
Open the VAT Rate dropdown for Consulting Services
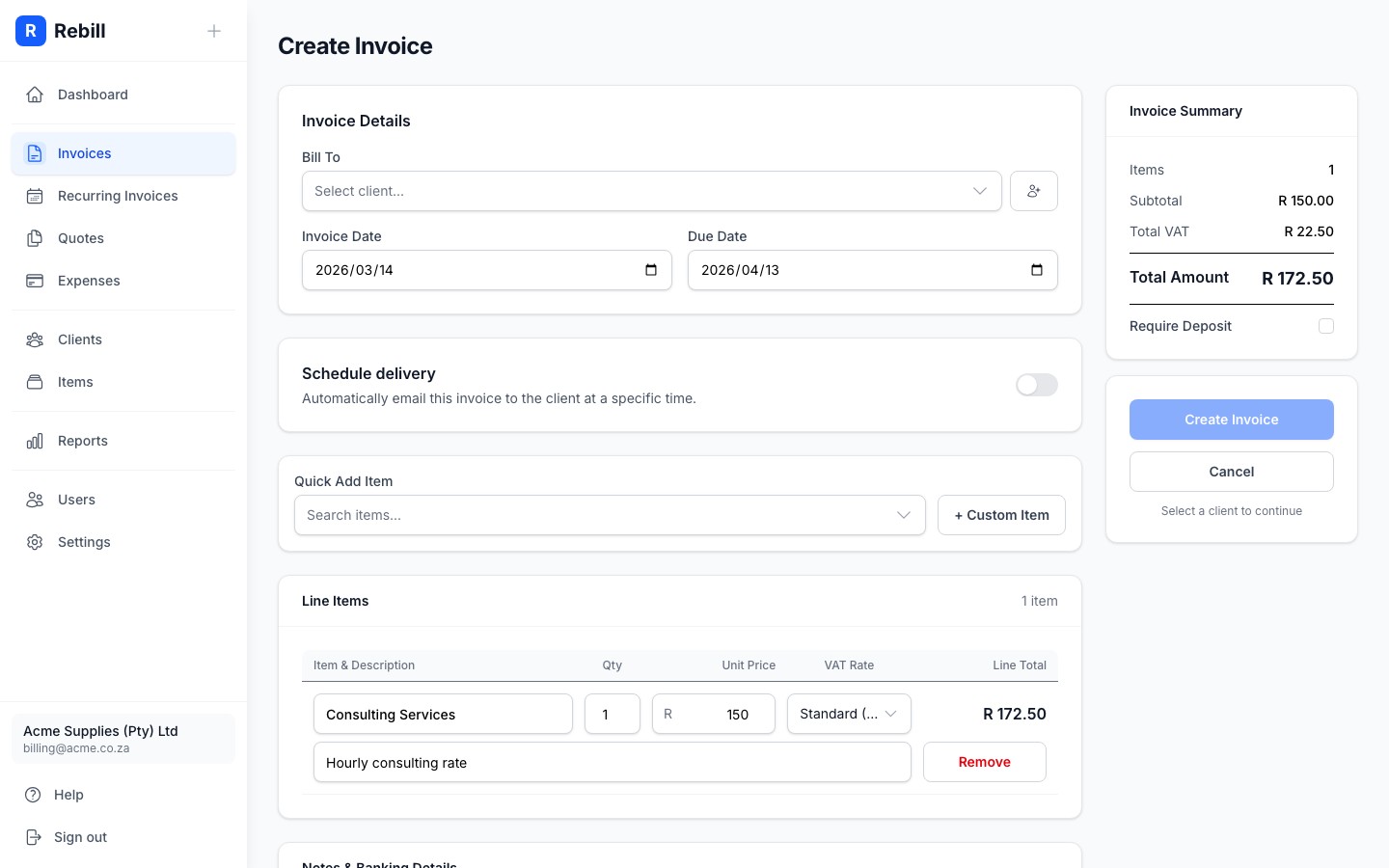pos(848,714)
